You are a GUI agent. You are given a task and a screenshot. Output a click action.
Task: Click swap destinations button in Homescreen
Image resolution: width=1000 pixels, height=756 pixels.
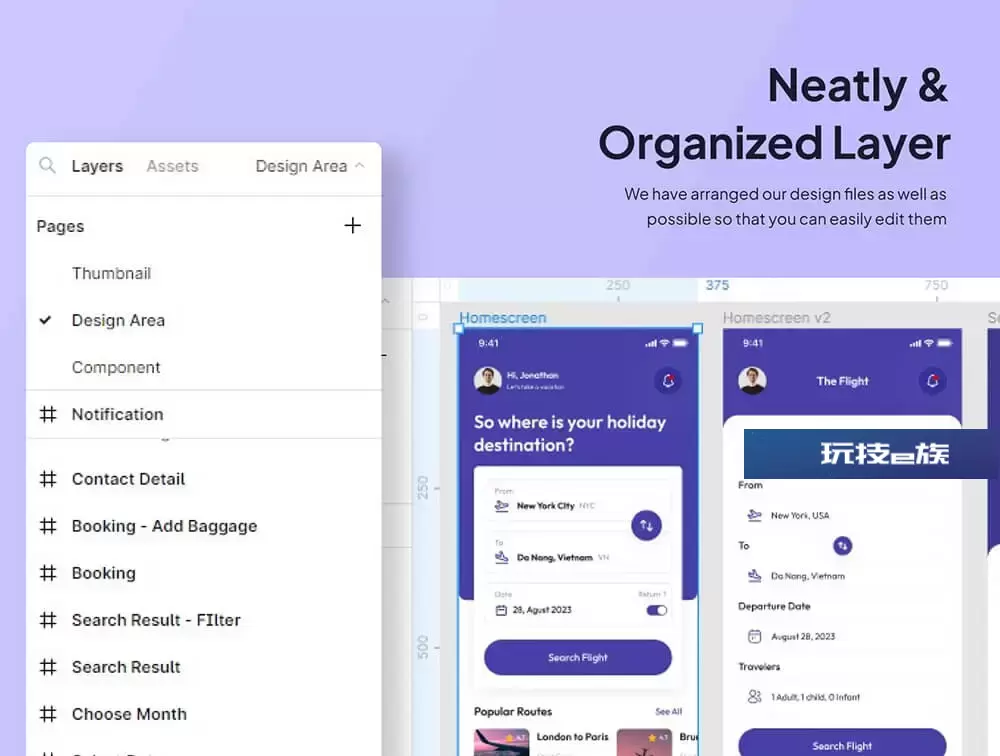[646, 526]
